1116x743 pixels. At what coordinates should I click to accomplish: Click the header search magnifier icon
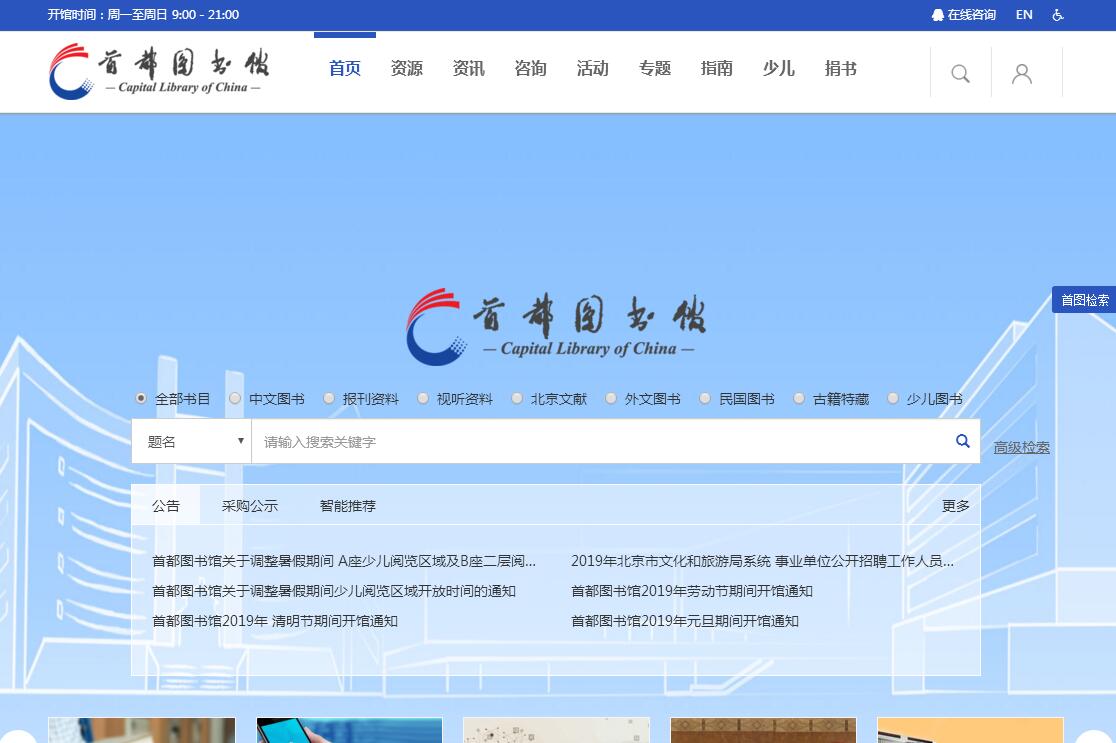(x=960, y=73)
